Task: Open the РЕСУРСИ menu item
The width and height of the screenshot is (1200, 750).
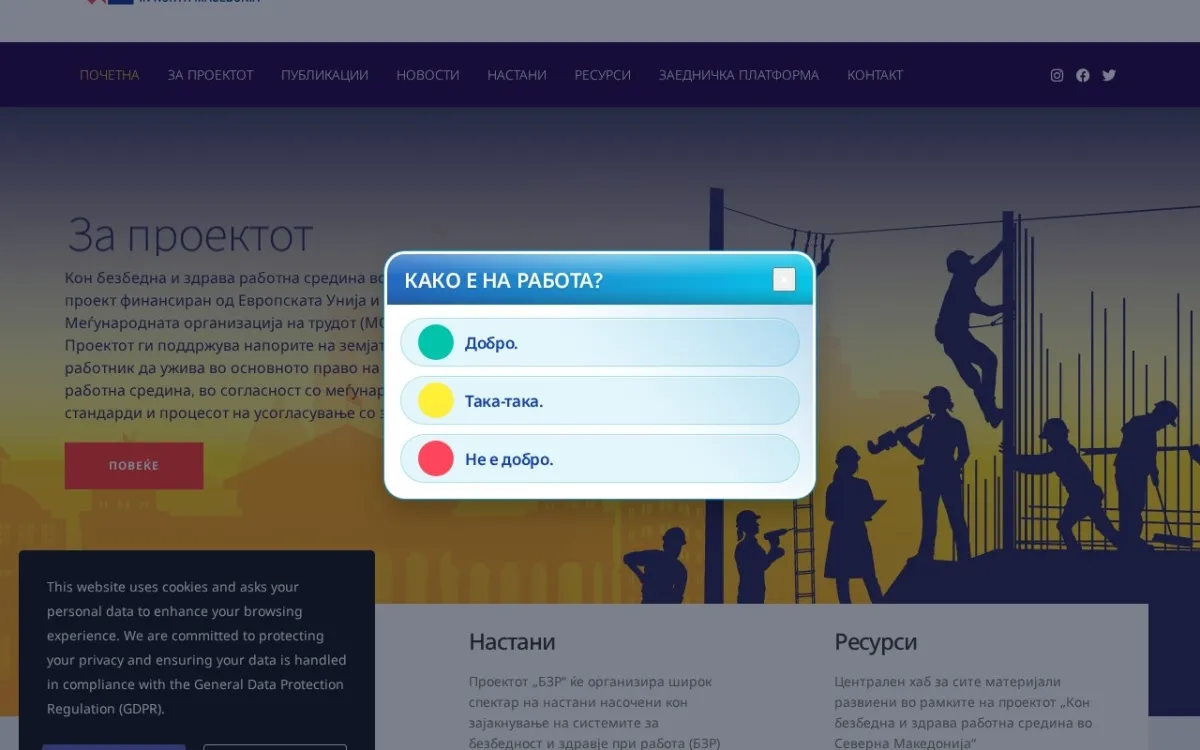Action: point(603,75)
